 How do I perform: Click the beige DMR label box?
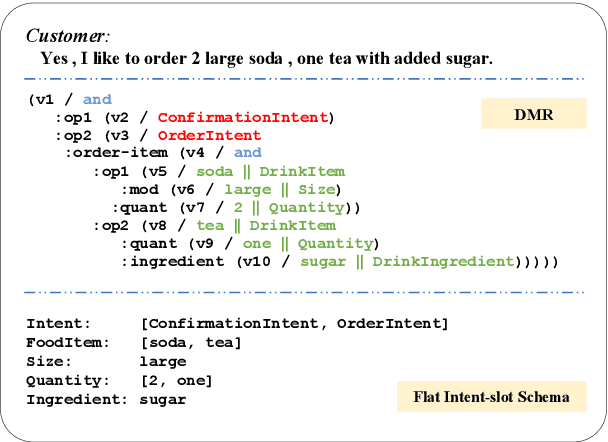531,115
